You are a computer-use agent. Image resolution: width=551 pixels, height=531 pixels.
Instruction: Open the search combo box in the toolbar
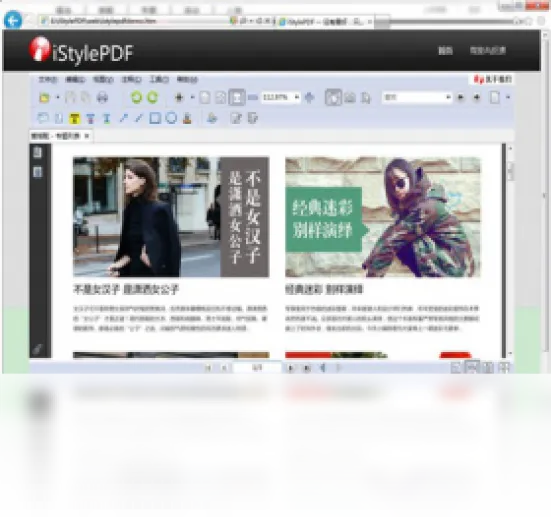pyautogui.click(x=417, y=97)
